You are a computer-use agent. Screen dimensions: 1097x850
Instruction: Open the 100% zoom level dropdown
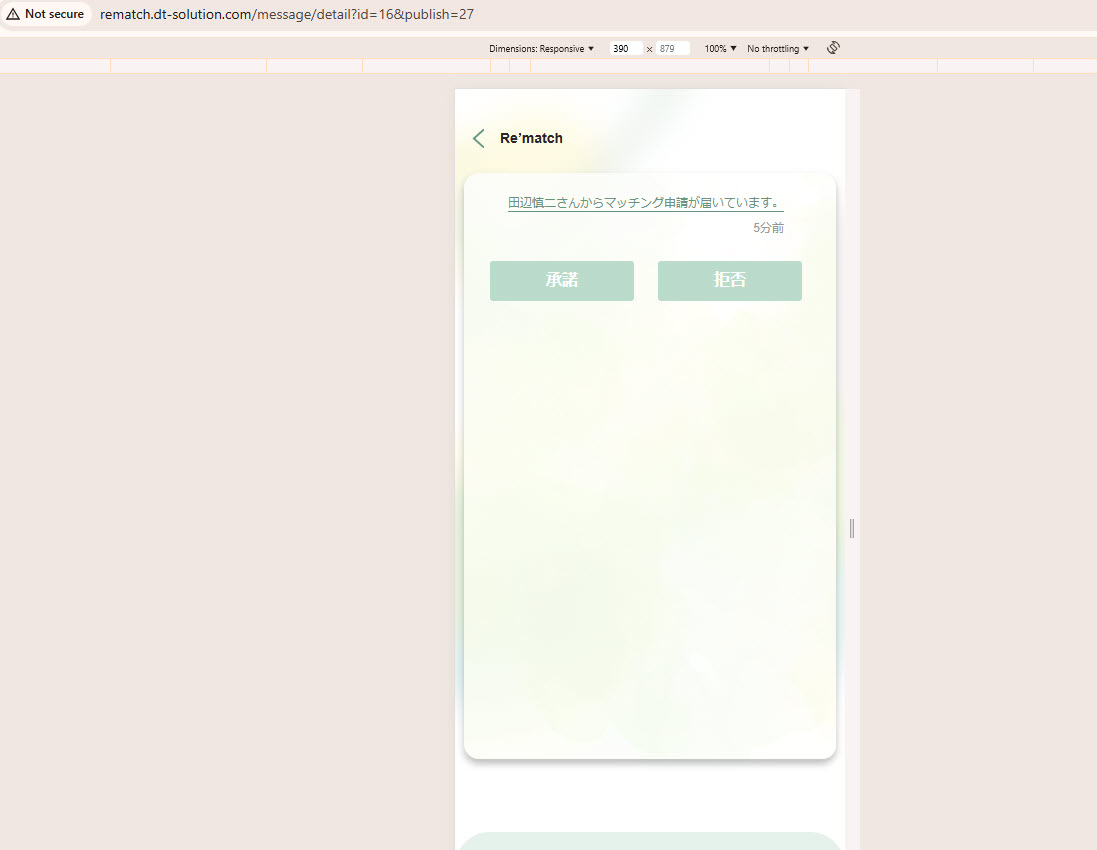click(x=720, y=48)
